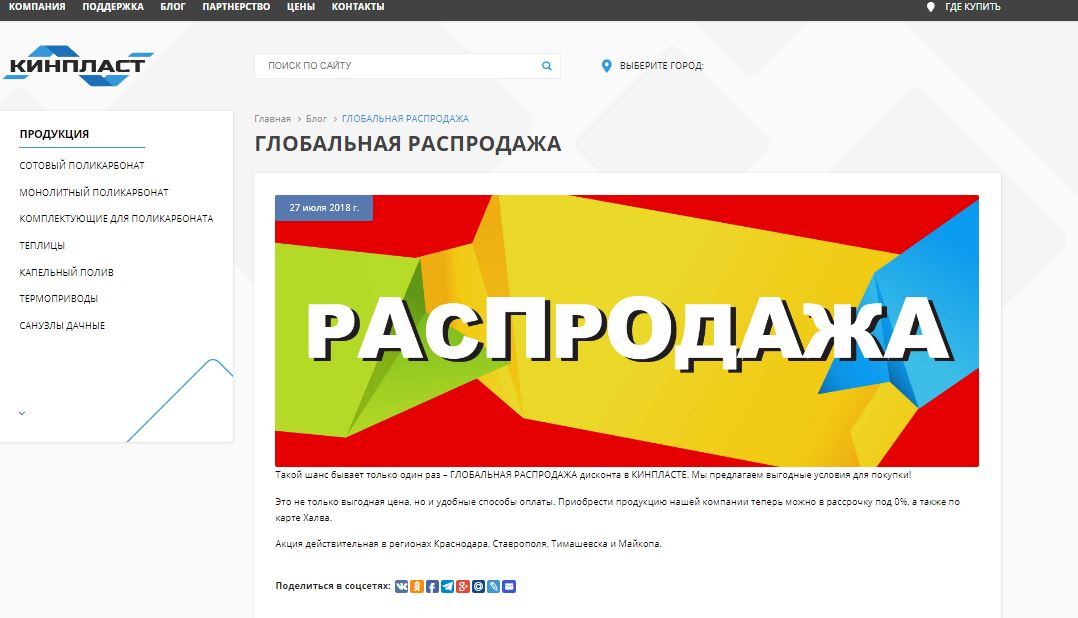Viewport: 1078px width, 618px height.
Task: Share via LiveJournal pencil icon
Action: 494,586
